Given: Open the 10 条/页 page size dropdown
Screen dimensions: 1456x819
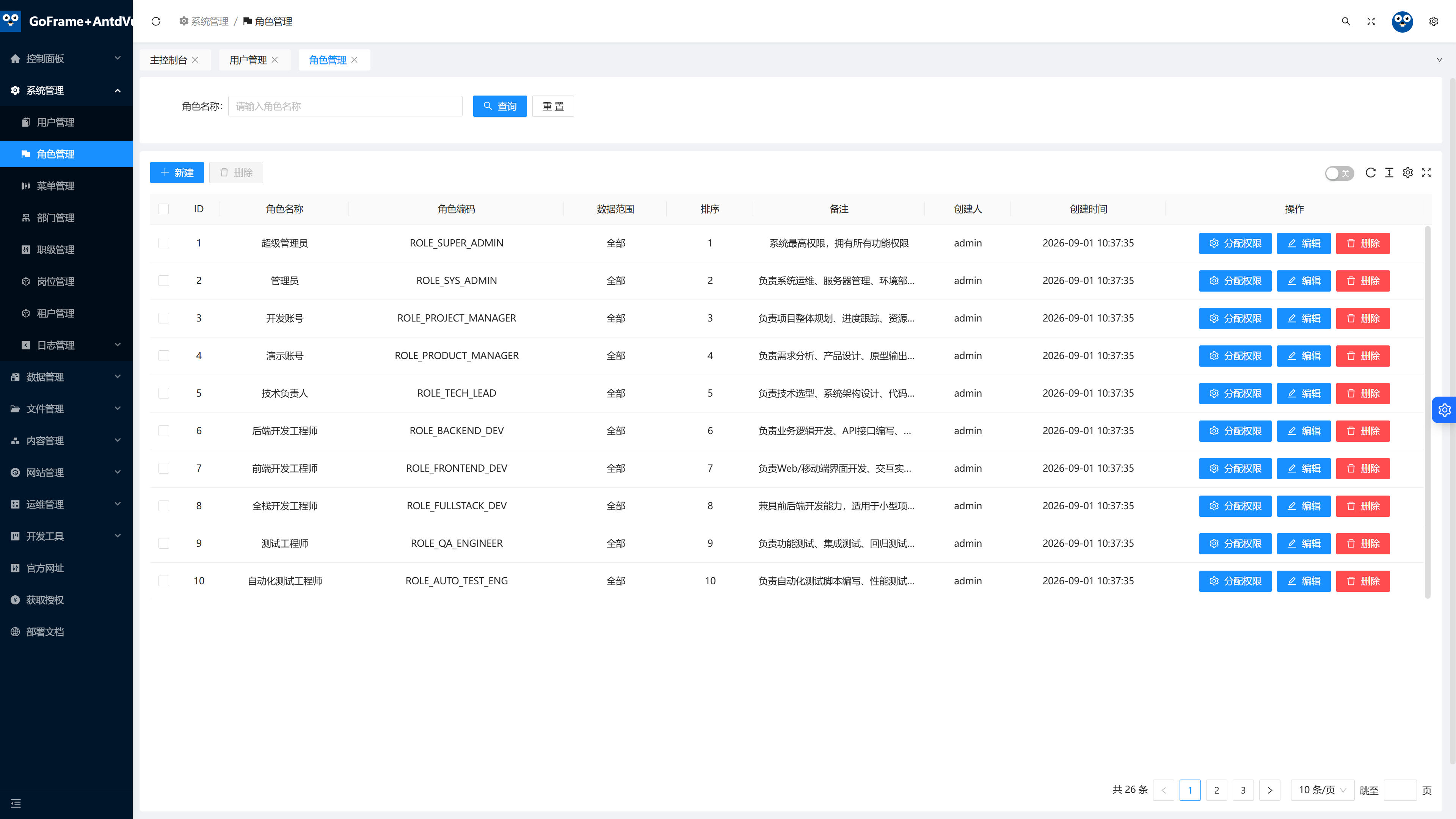Looking at the screenshot, I should pos(1322,790).
